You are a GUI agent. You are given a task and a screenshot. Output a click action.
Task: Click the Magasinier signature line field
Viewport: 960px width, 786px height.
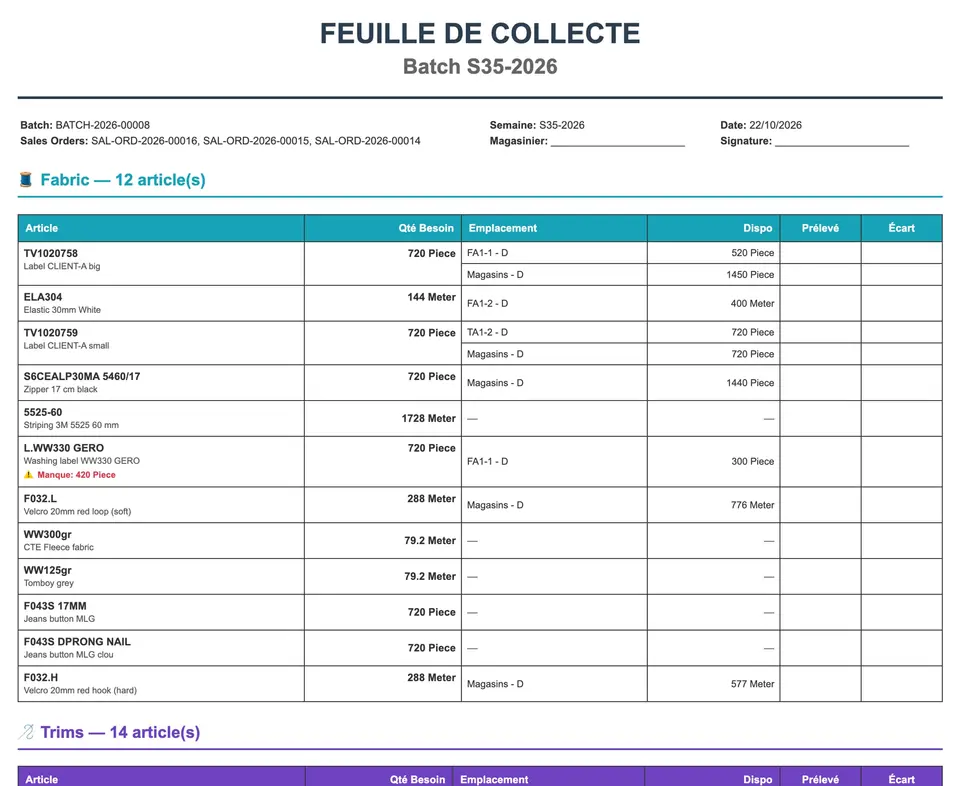pos(618,141)
